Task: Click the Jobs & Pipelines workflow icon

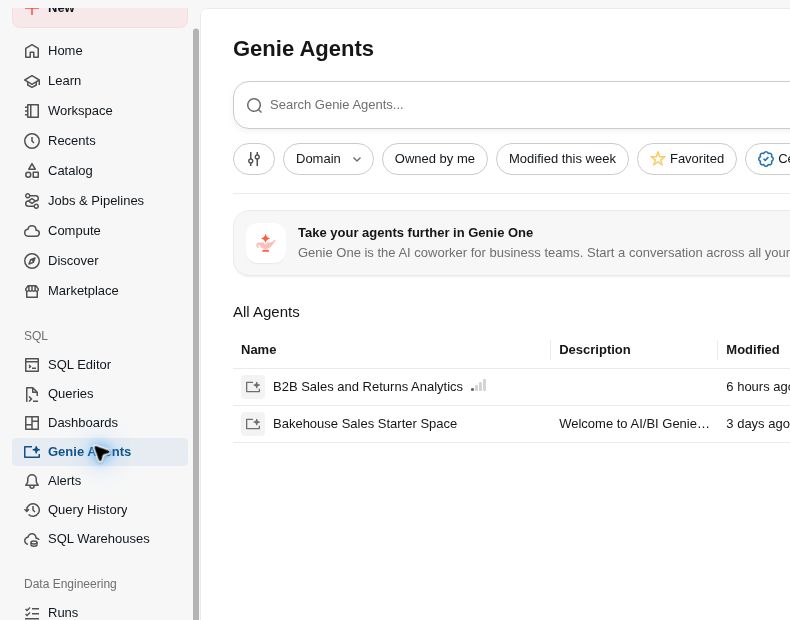Action: pyautogui.click(x=32, y=201)
